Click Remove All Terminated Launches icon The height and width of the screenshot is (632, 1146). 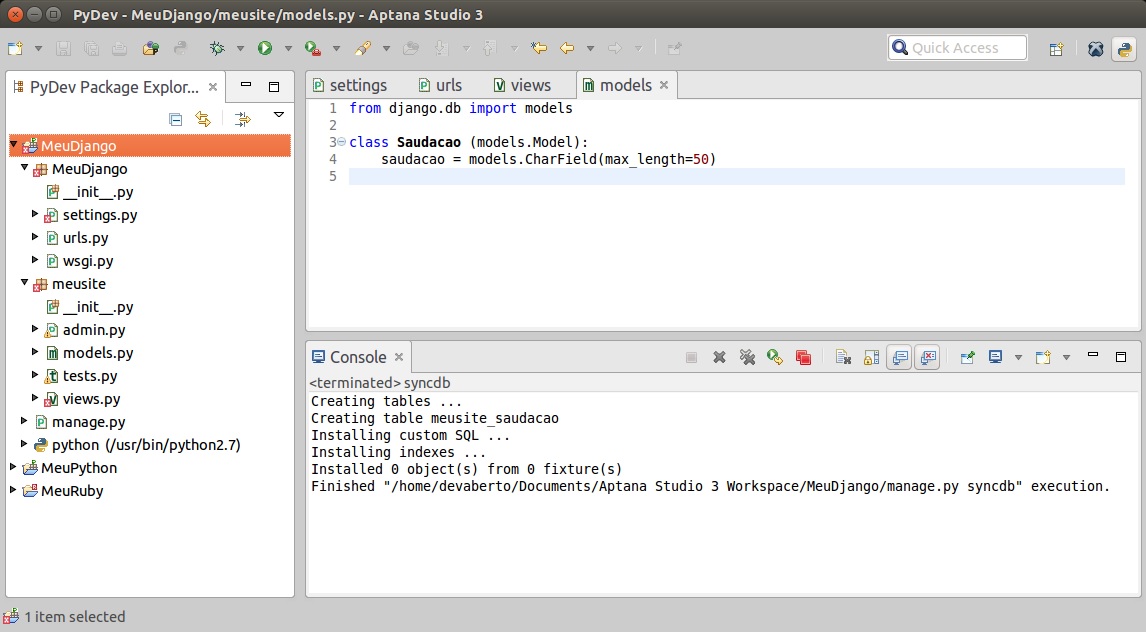coord(746,357)
